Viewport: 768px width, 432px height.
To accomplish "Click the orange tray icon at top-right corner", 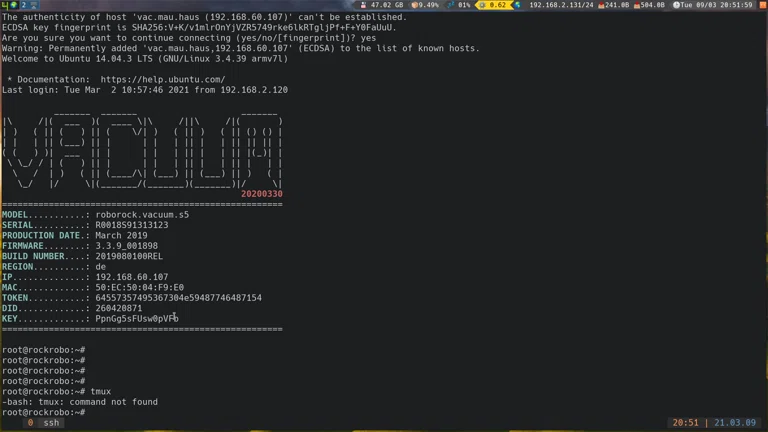I will 762,5.
